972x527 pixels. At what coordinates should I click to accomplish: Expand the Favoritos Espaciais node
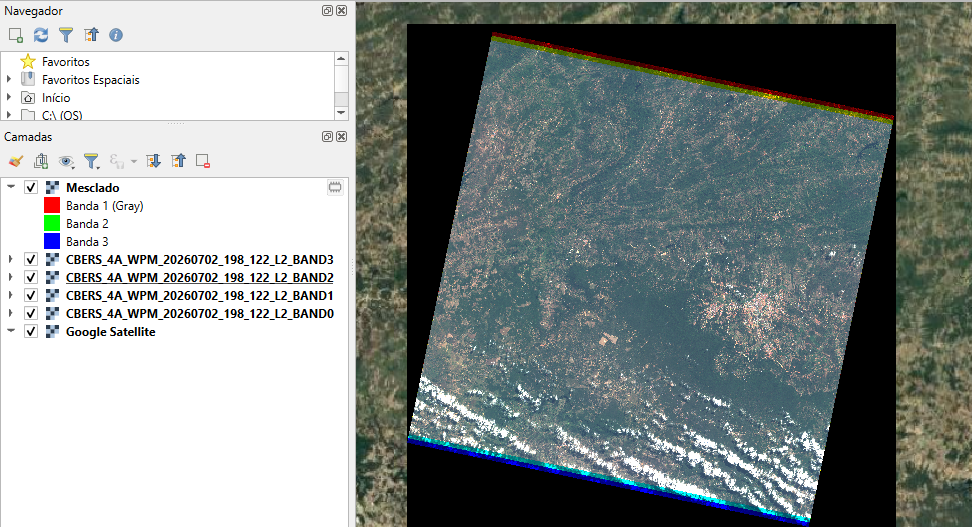pos(9,79)
